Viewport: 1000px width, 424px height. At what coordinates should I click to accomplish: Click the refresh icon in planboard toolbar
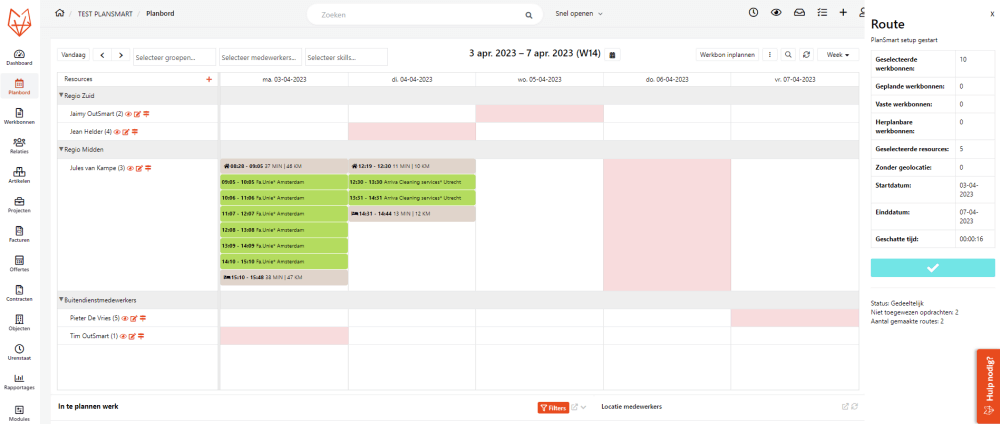point(806,55)
